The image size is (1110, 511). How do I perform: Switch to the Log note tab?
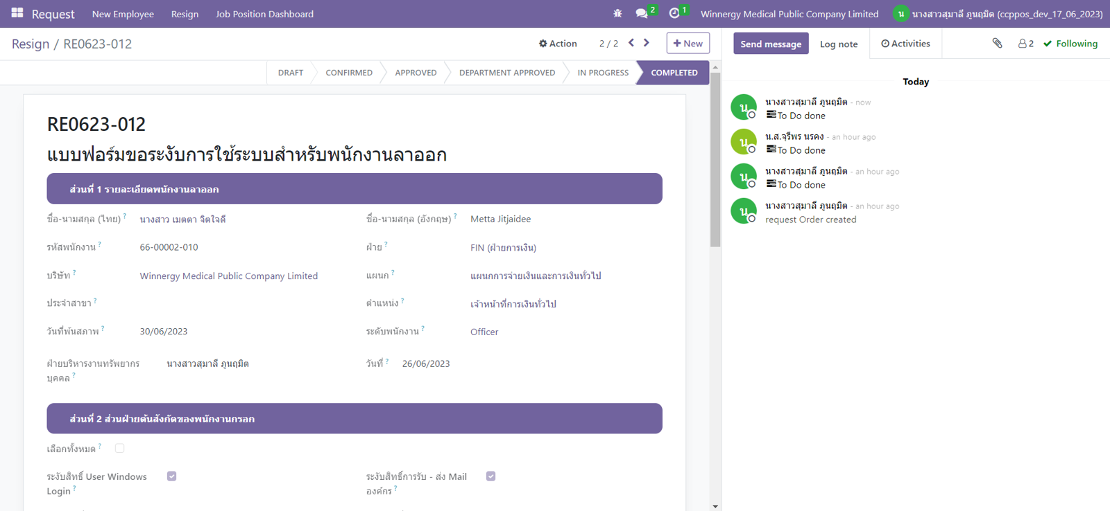(839, 44)
